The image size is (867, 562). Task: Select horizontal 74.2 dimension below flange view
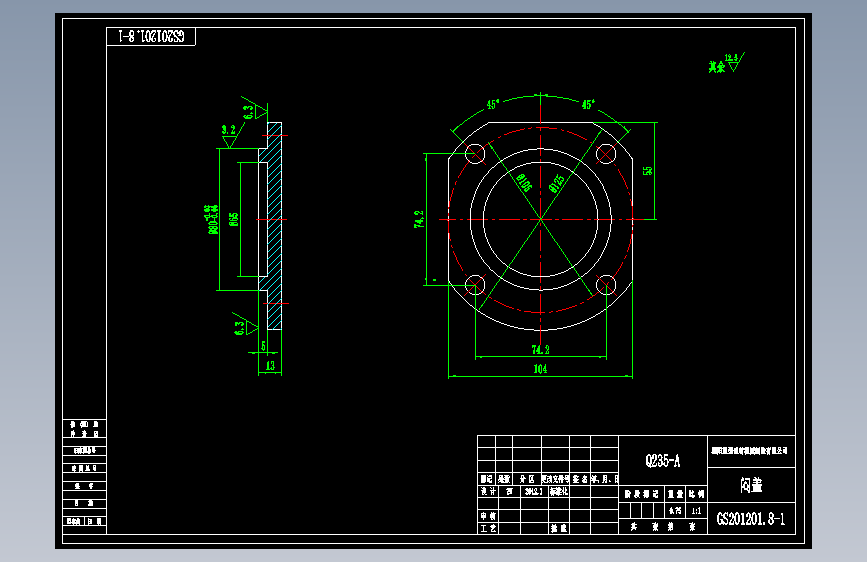(x=540, y=350)
